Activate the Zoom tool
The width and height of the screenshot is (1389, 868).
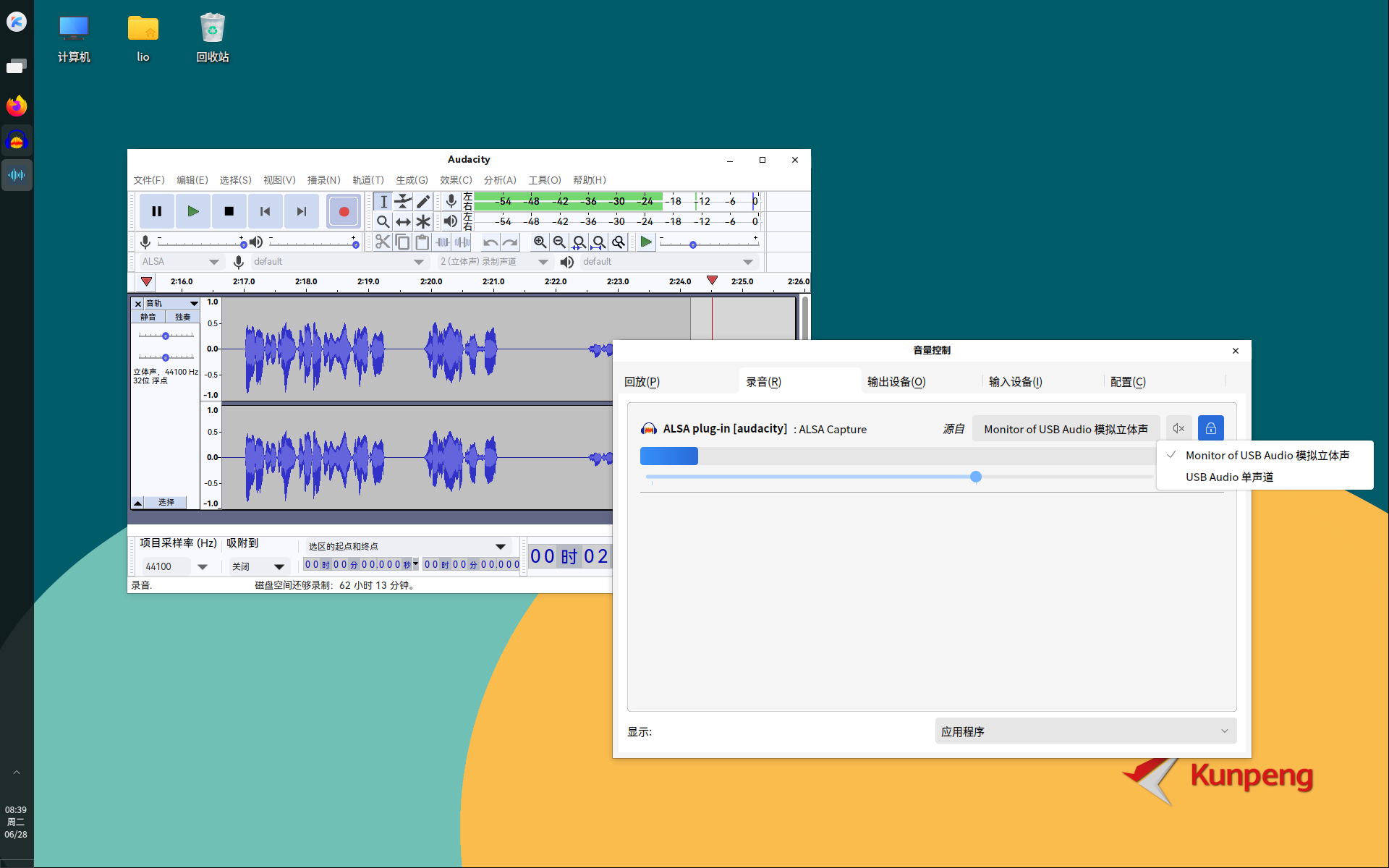(x=383, y=221)
